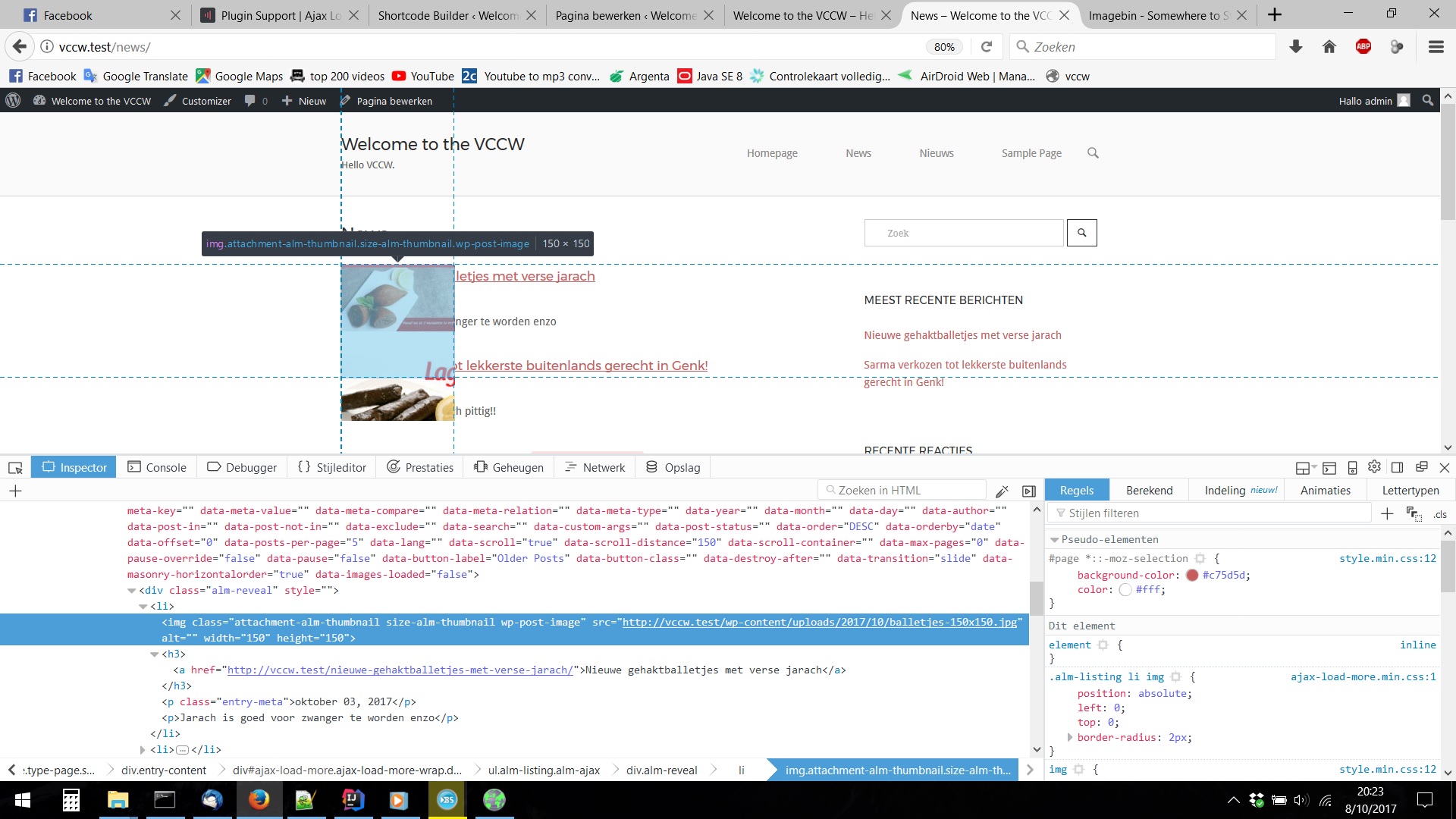Navigate to Sample Page menu link
This screenshot has width=1456, height=819.
coord(1031,153)
